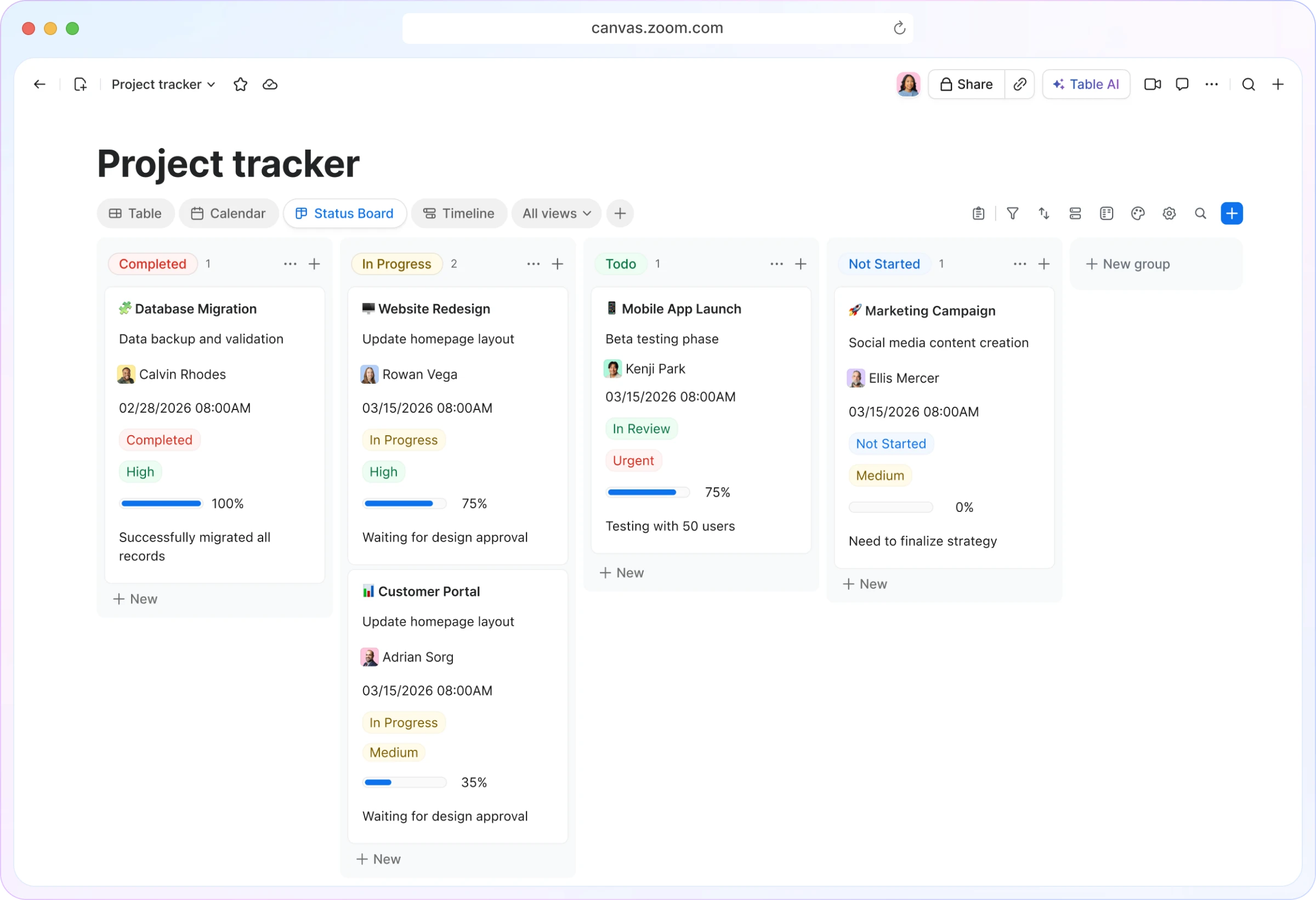Click the card fields layout icon
1316x900 pixels.
pyautogui.click(x=1107, y=213)
